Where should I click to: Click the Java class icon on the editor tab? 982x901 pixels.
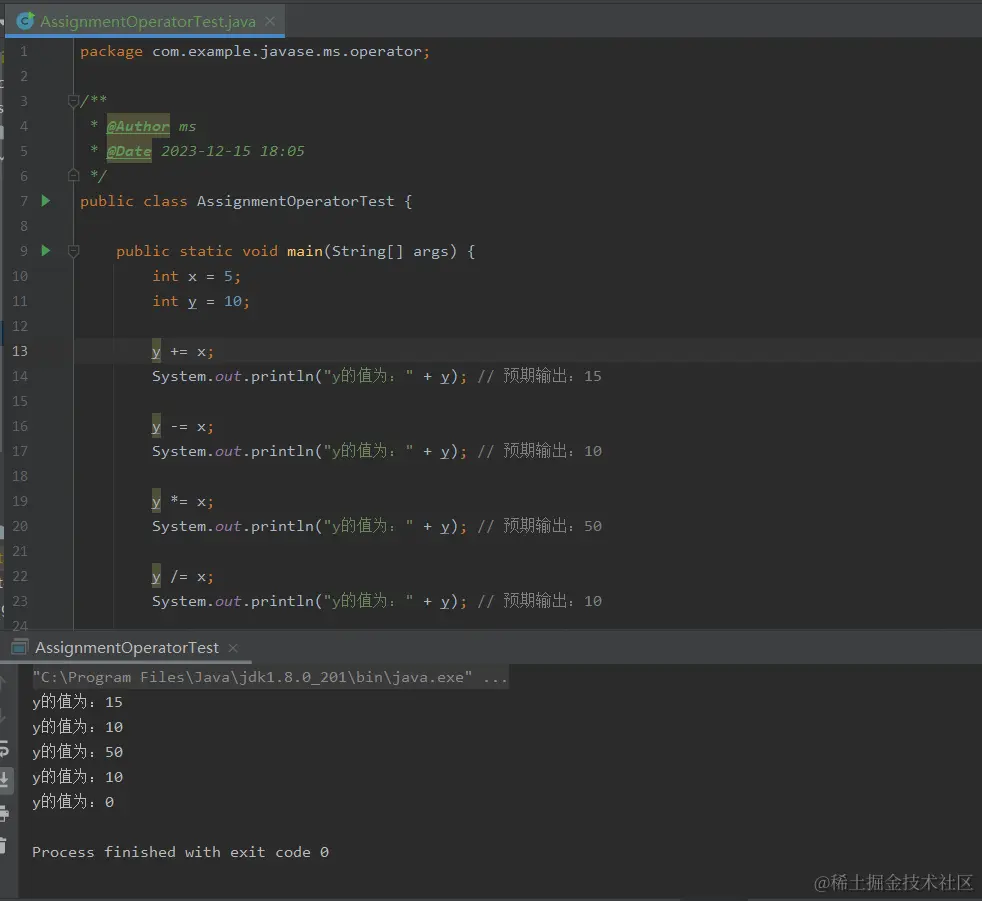(x=26, y=21)
